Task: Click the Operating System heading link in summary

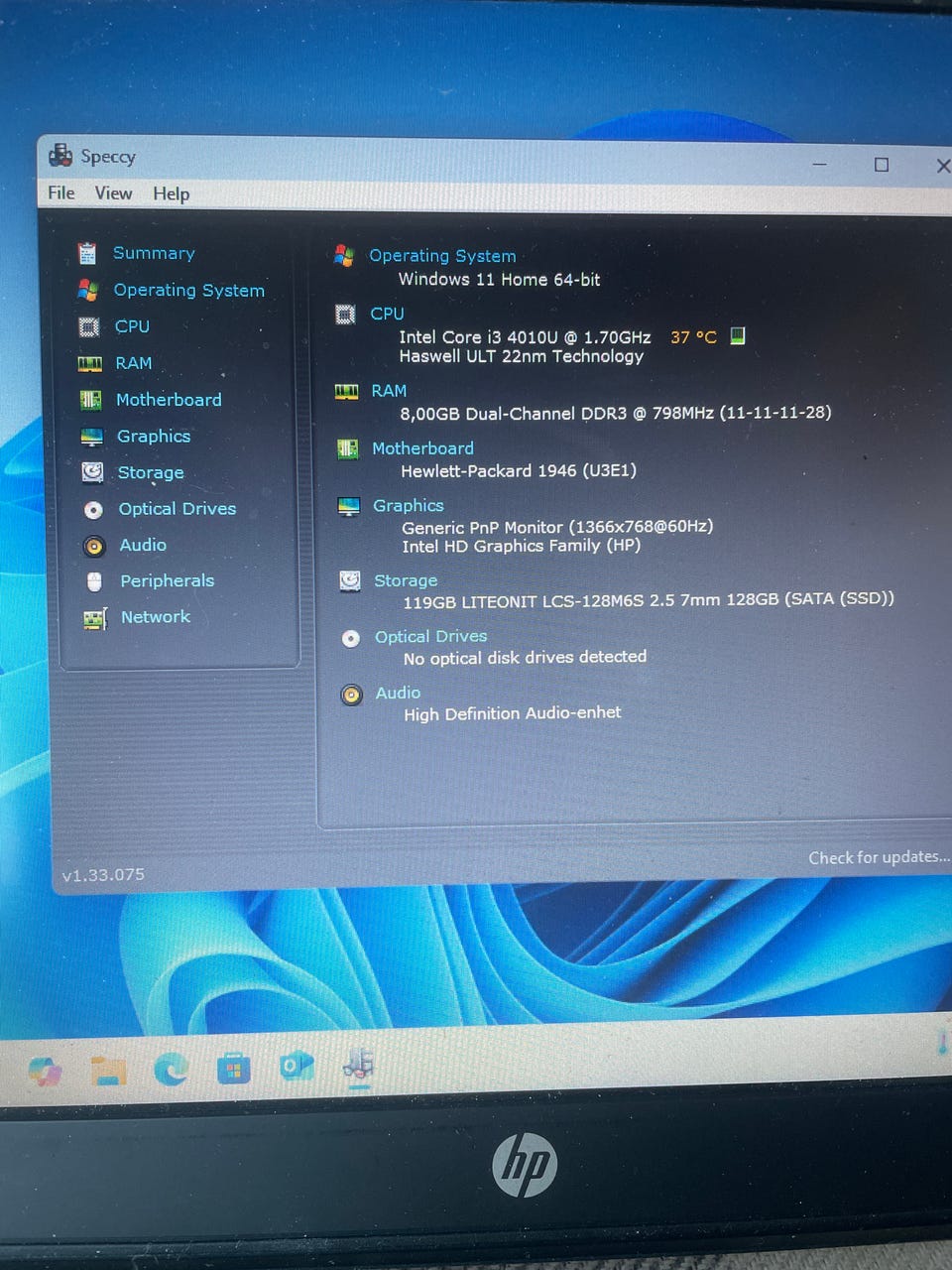Action: pos(442,256)
